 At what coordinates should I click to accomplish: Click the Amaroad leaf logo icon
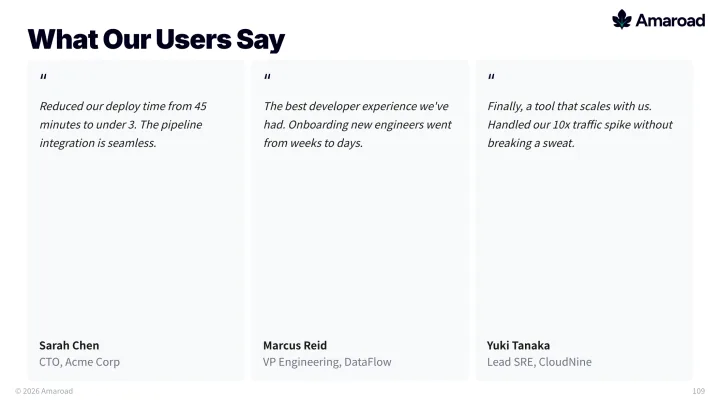point(622,19)
